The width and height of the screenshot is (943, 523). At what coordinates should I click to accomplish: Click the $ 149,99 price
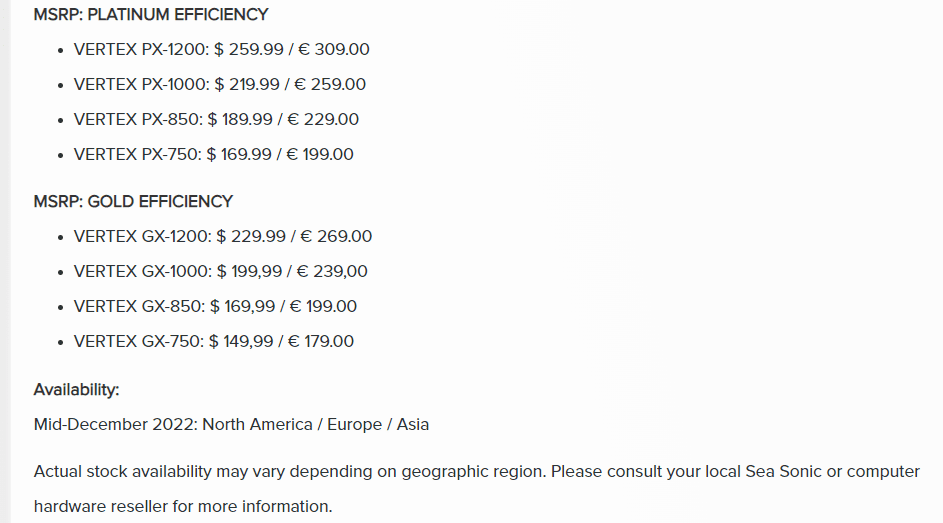pos(241,341)
